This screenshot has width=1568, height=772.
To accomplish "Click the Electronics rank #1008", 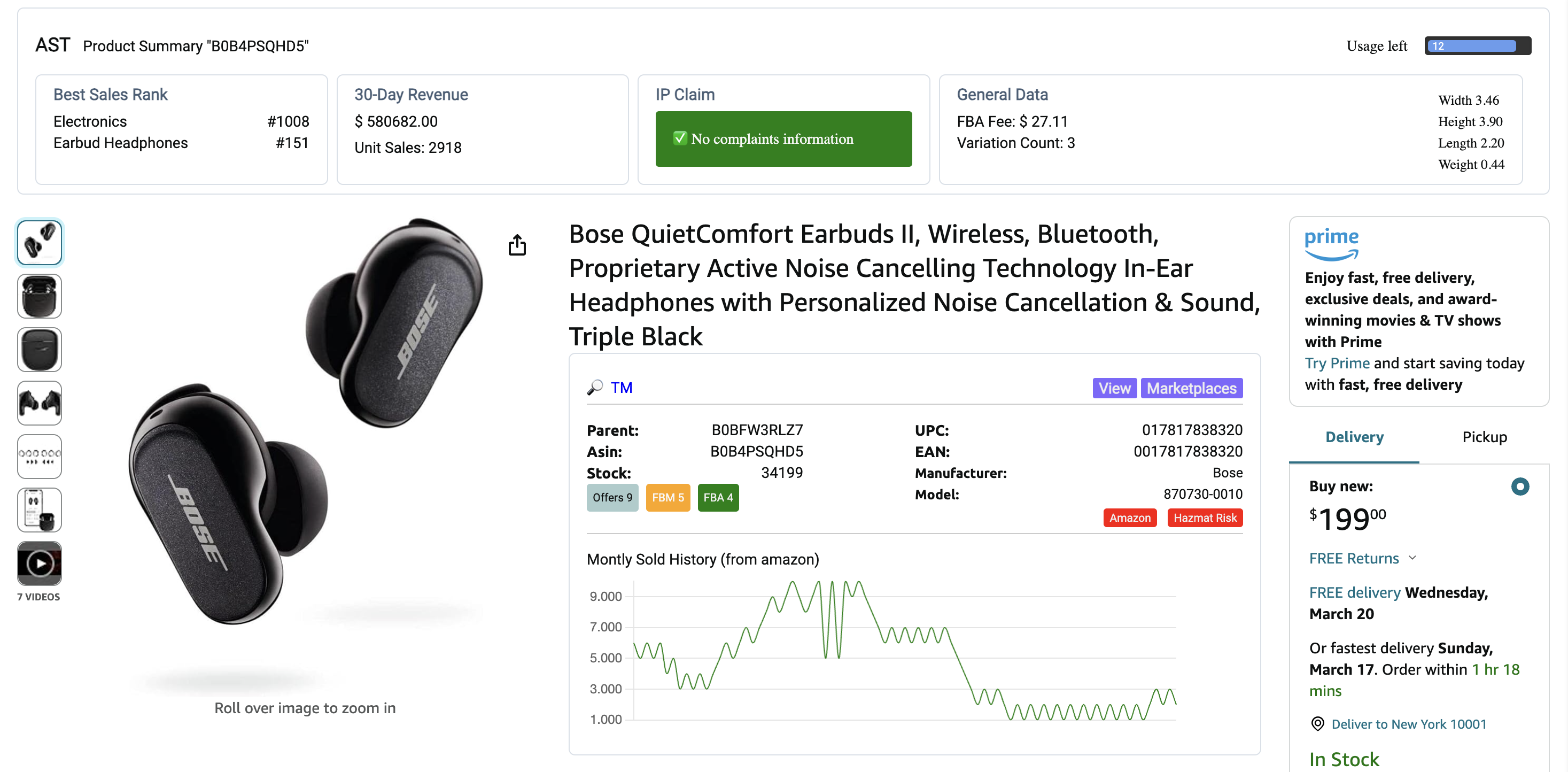I will click(x=288, y=121).
